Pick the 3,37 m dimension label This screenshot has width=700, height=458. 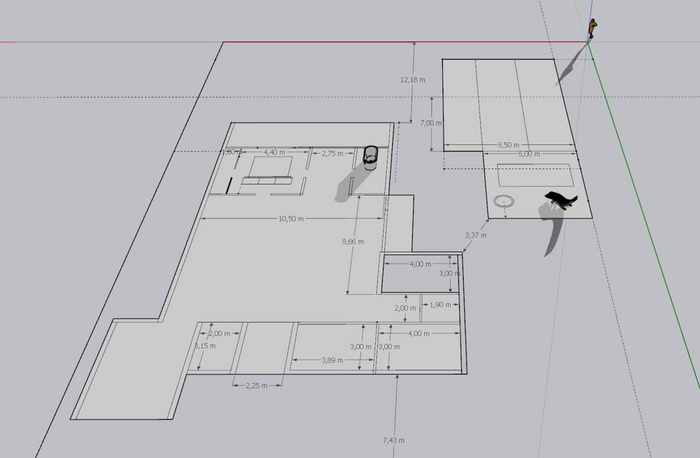pos(476,235)
